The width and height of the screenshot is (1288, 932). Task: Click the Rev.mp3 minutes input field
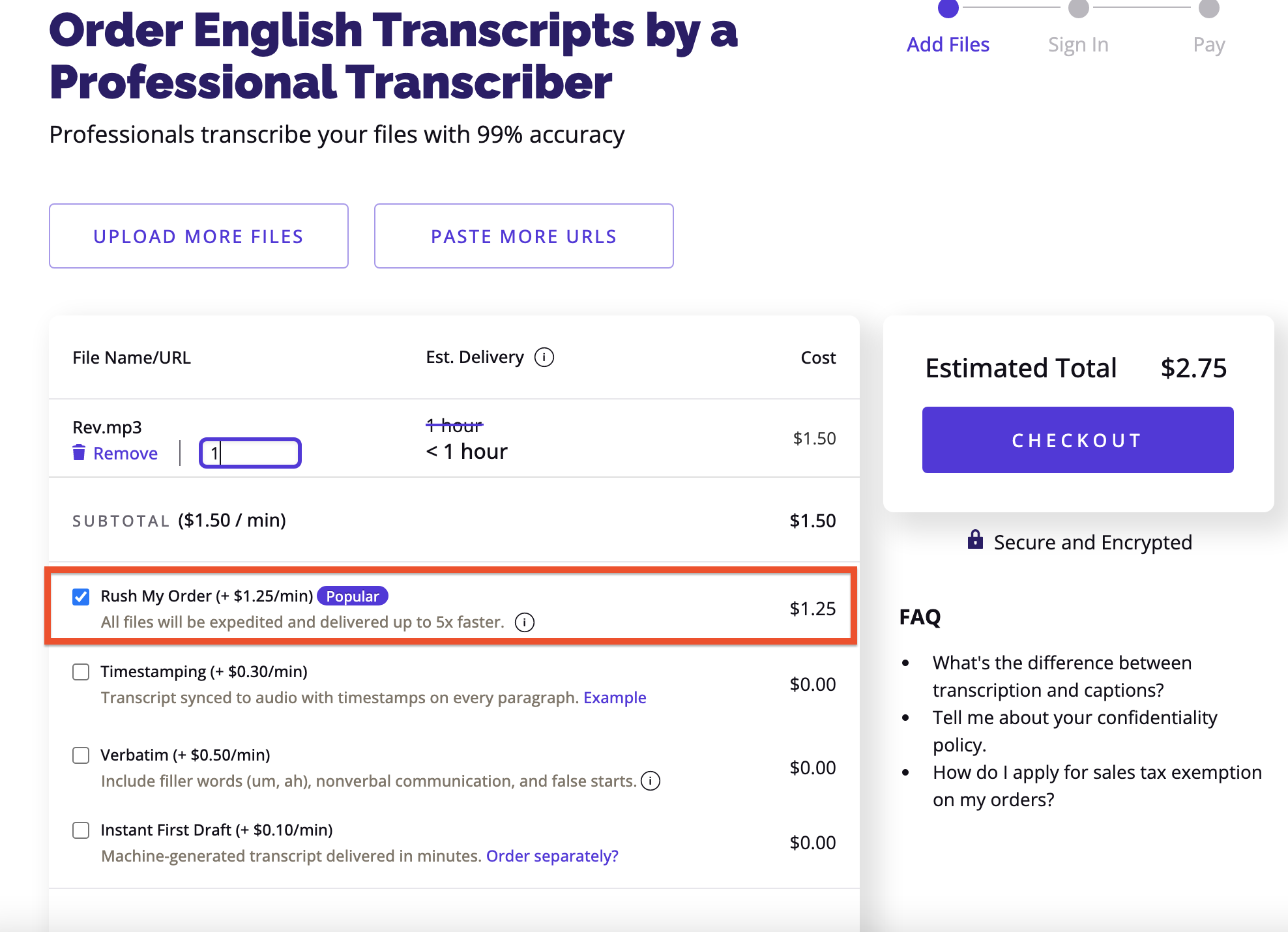click(250, 453)
